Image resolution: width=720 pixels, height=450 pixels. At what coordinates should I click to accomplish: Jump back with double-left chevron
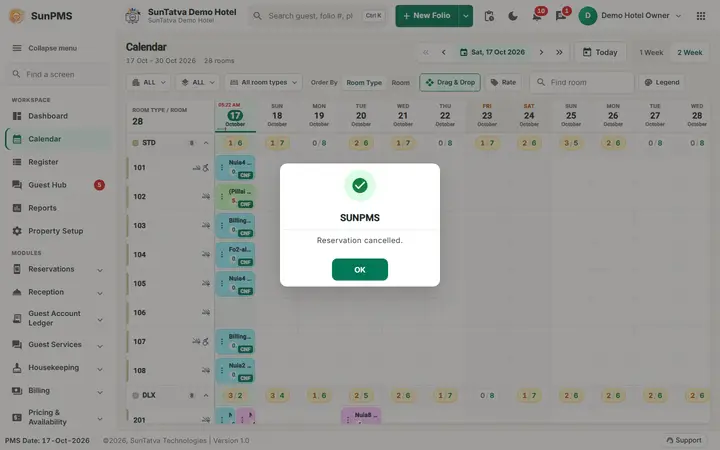click(x=426, y=52)
